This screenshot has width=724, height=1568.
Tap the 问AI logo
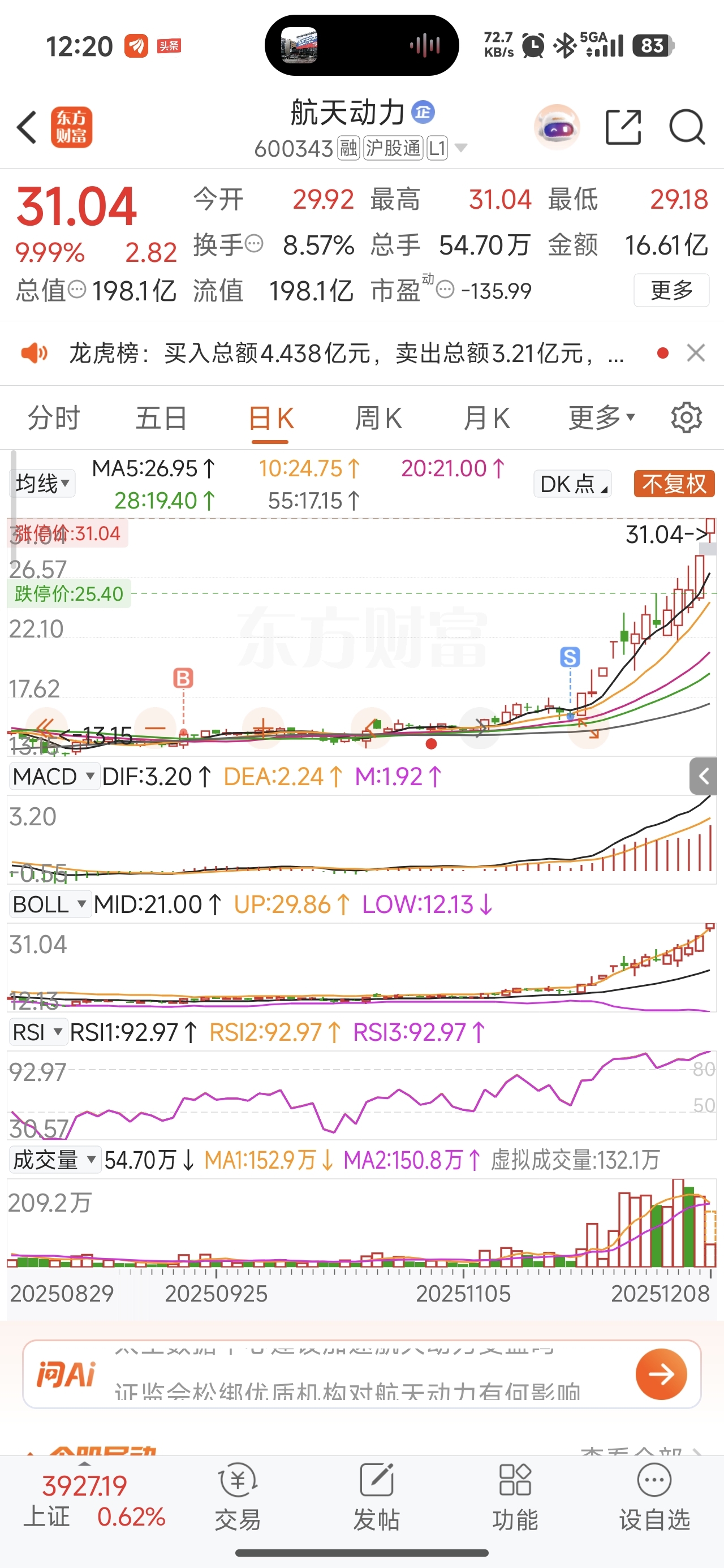click(x=66, y=1374)
